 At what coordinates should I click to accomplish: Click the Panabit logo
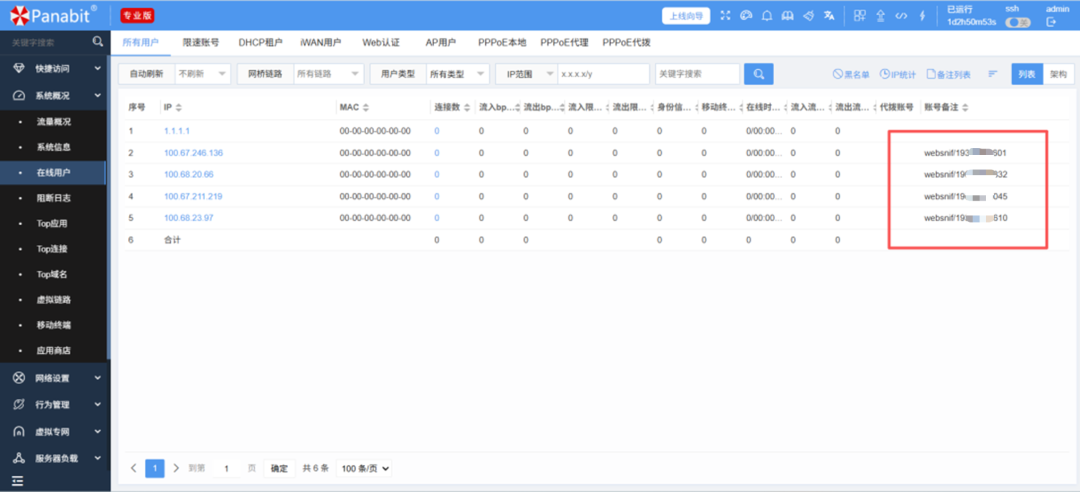pyautogui.click(x=54, y=14)
